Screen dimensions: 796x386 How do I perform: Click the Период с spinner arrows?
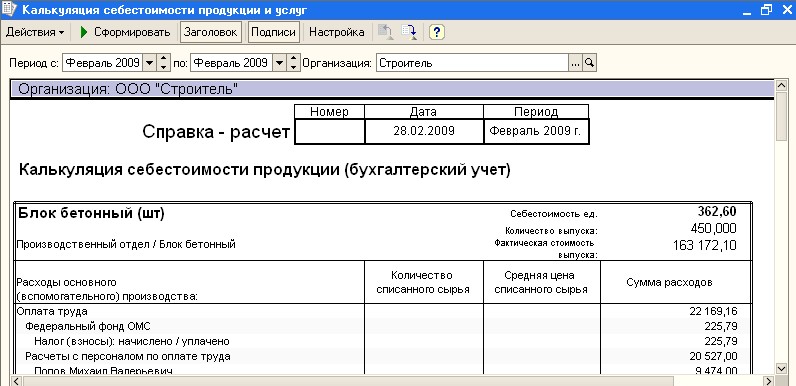pyautogui.click(x=163, y=63)
